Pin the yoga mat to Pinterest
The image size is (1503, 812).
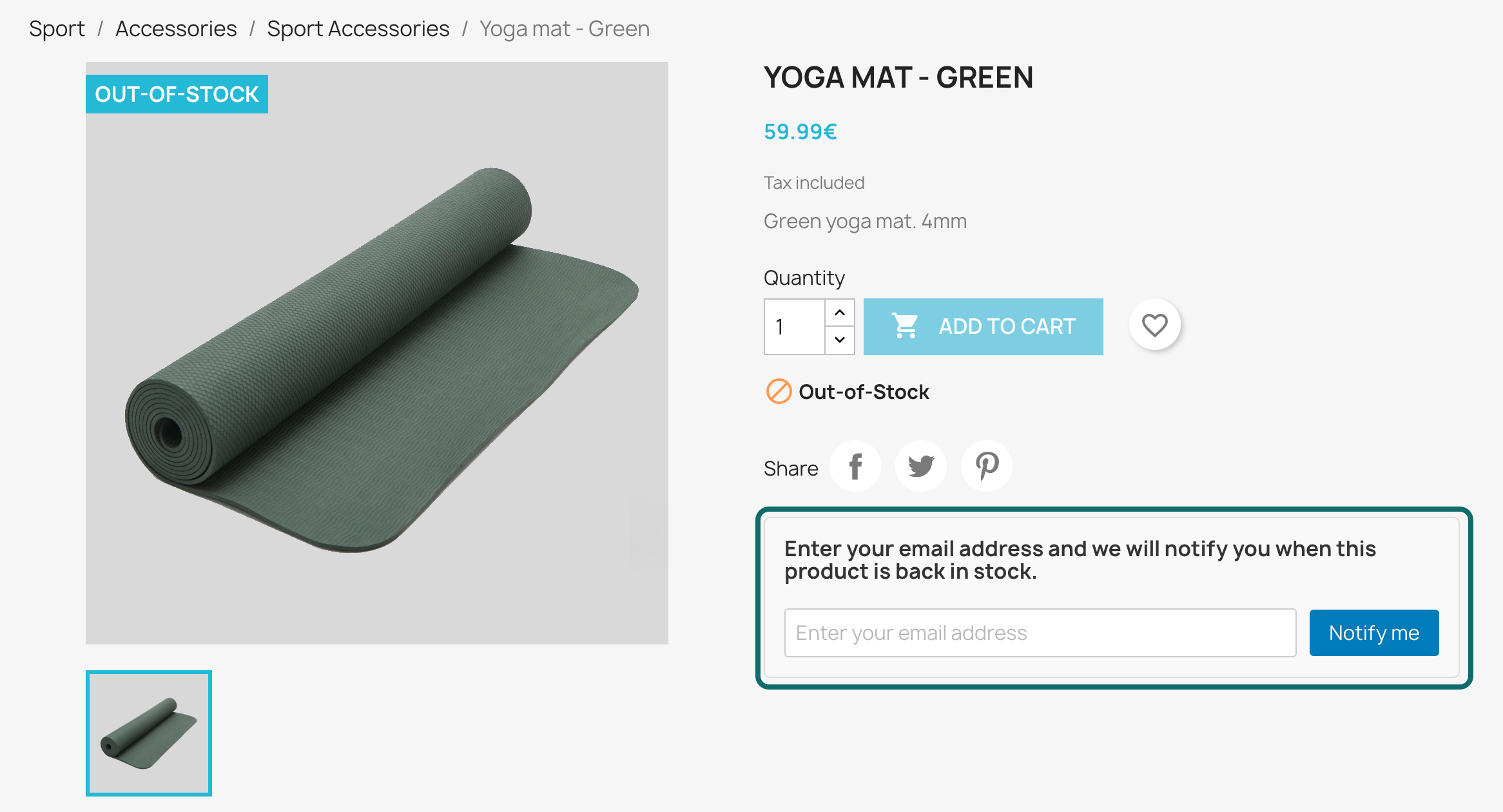click(x=985, y=465)
